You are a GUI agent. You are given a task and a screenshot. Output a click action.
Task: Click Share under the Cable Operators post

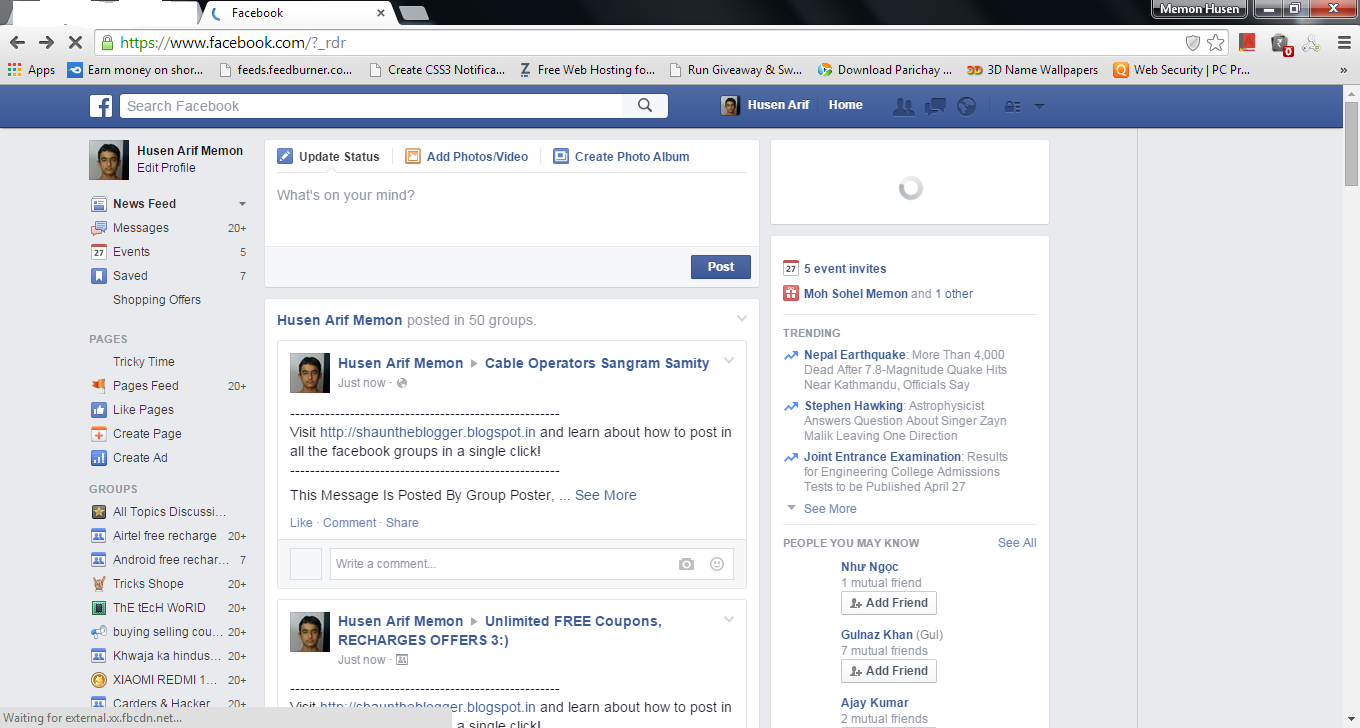tap(402, 523)
